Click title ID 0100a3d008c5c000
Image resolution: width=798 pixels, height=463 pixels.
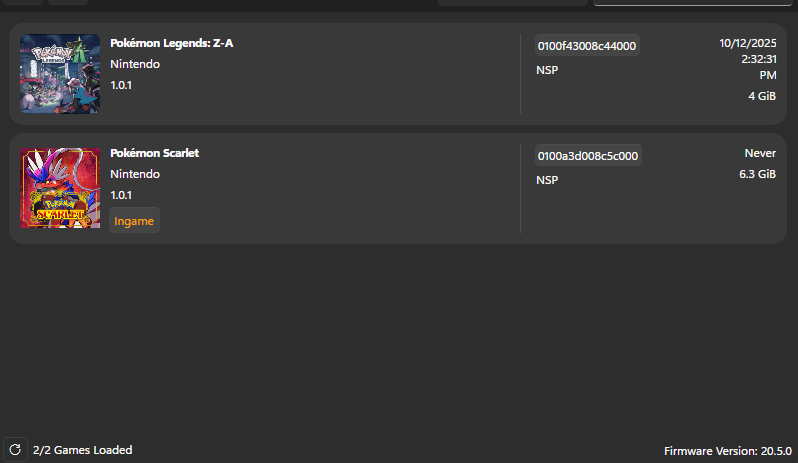(x=588, y=156)
